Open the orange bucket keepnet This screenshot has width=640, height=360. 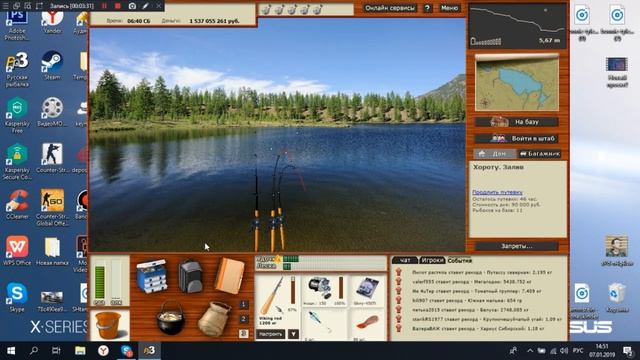(109, 325)
